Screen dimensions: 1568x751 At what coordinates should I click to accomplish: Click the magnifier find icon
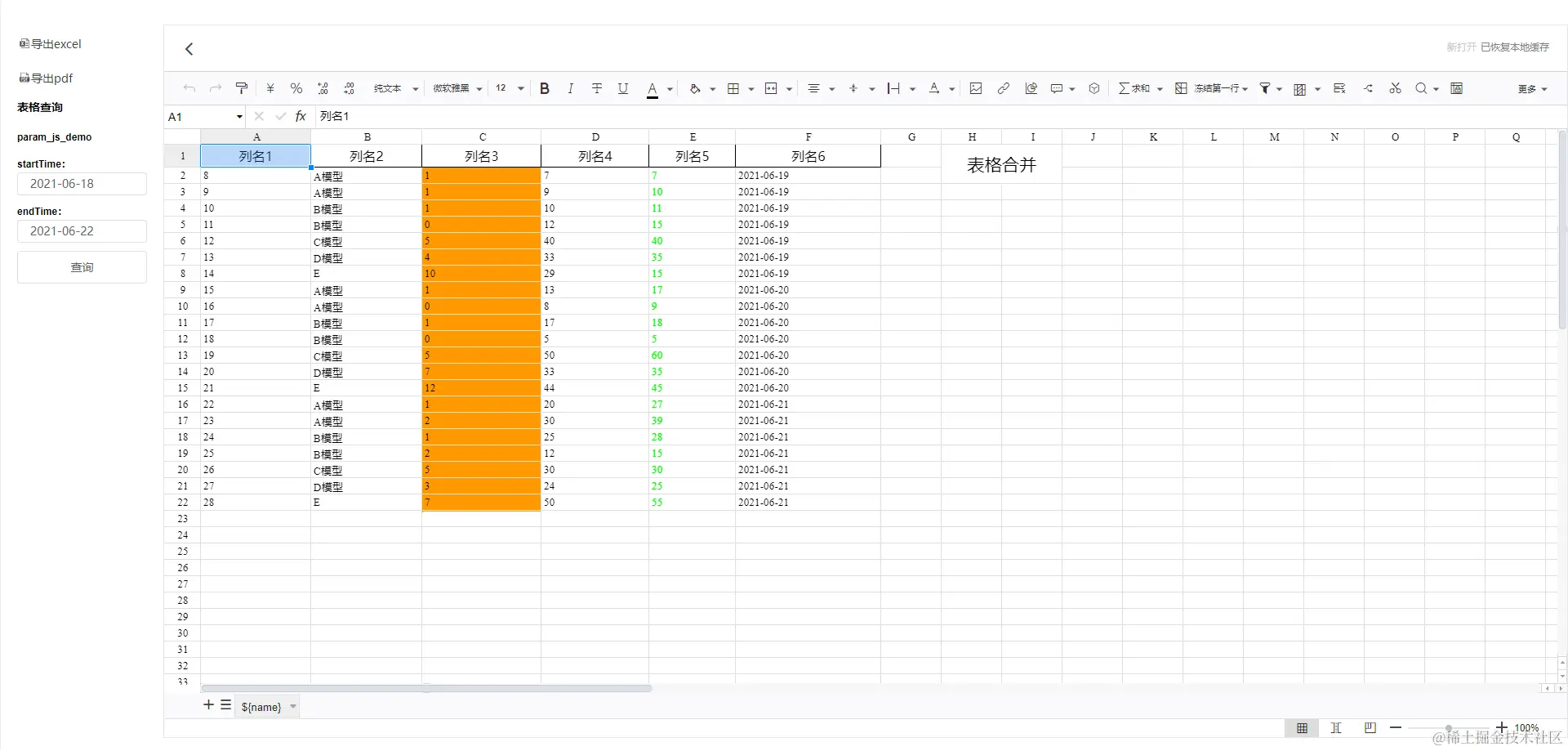(1422, 88)
